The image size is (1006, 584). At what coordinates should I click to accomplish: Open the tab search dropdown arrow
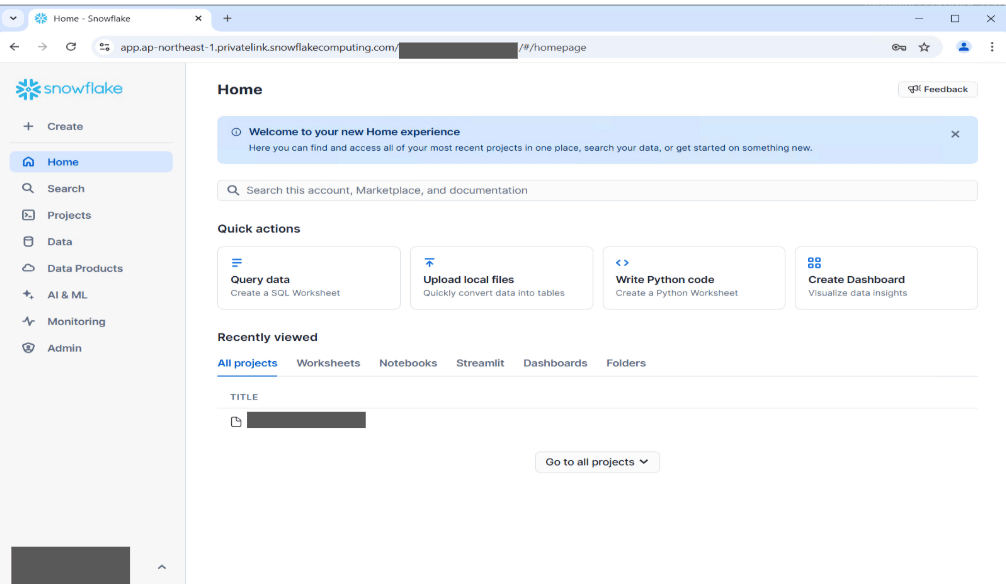point(13,19)
